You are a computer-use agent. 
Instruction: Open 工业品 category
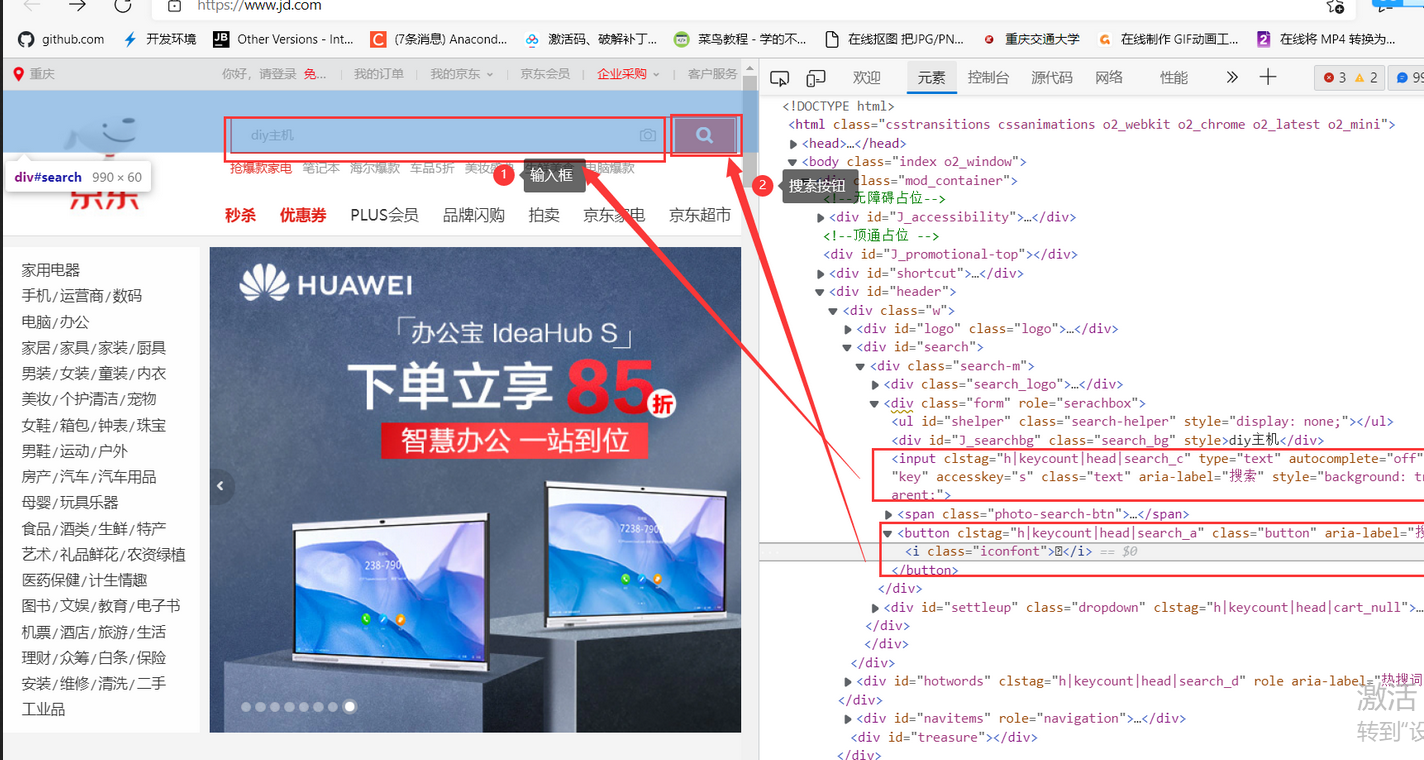coord(43,709)
